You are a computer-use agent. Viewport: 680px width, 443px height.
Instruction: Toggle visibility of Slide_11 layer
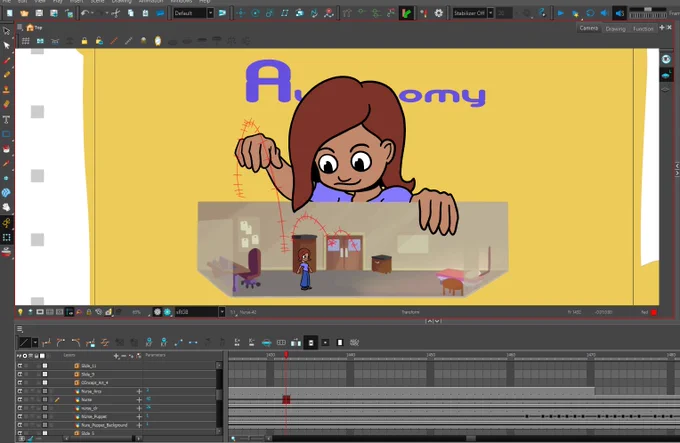pos(20,366)
